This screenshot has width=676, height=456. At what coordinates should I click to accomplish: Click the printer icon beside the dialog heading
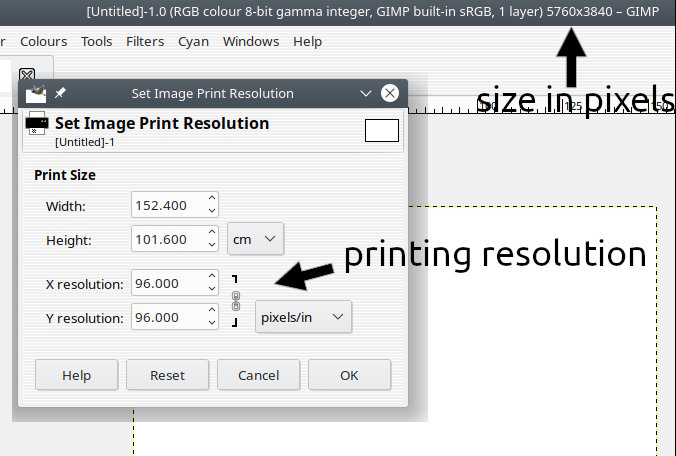point(37,124)
